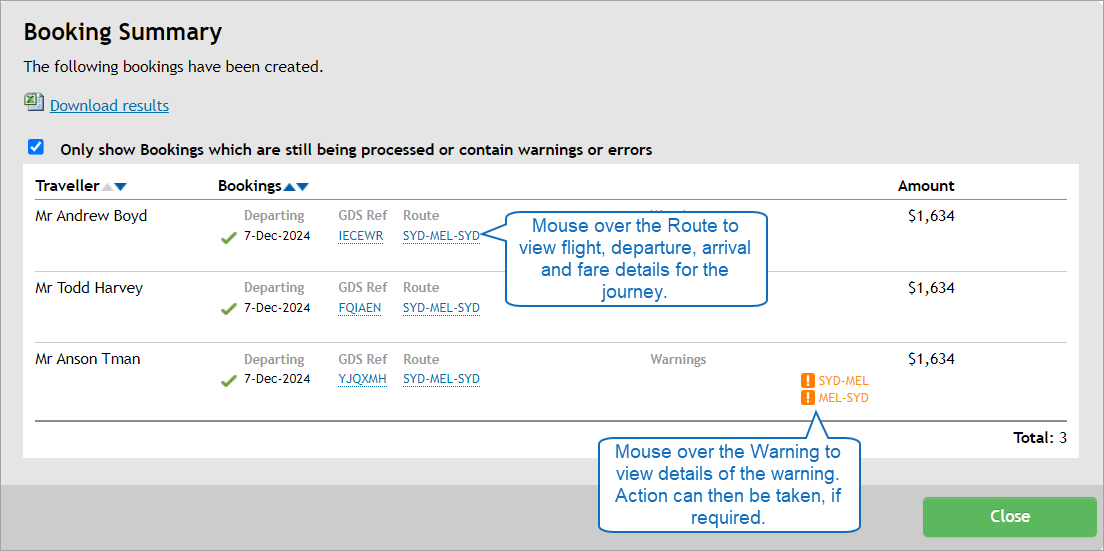Uncheck the only show warnings checkbox
This screenshot has height=551, width=1104.
(x=36, y=148)
